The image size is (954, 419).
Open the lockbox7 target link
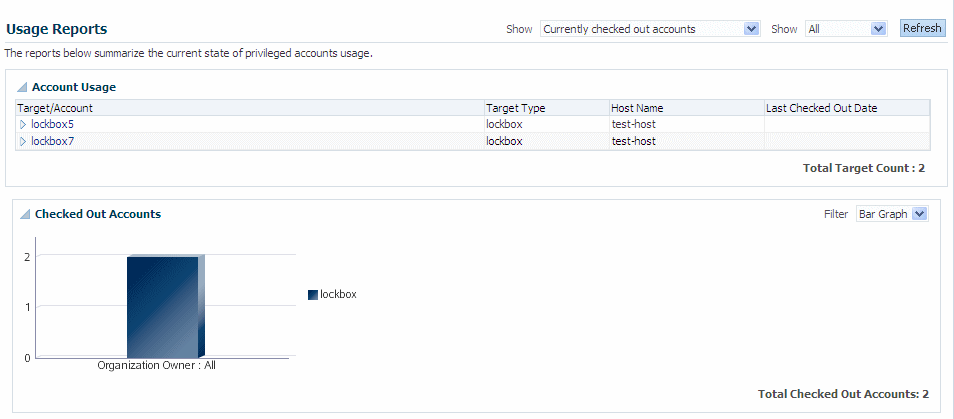point(52,142)
